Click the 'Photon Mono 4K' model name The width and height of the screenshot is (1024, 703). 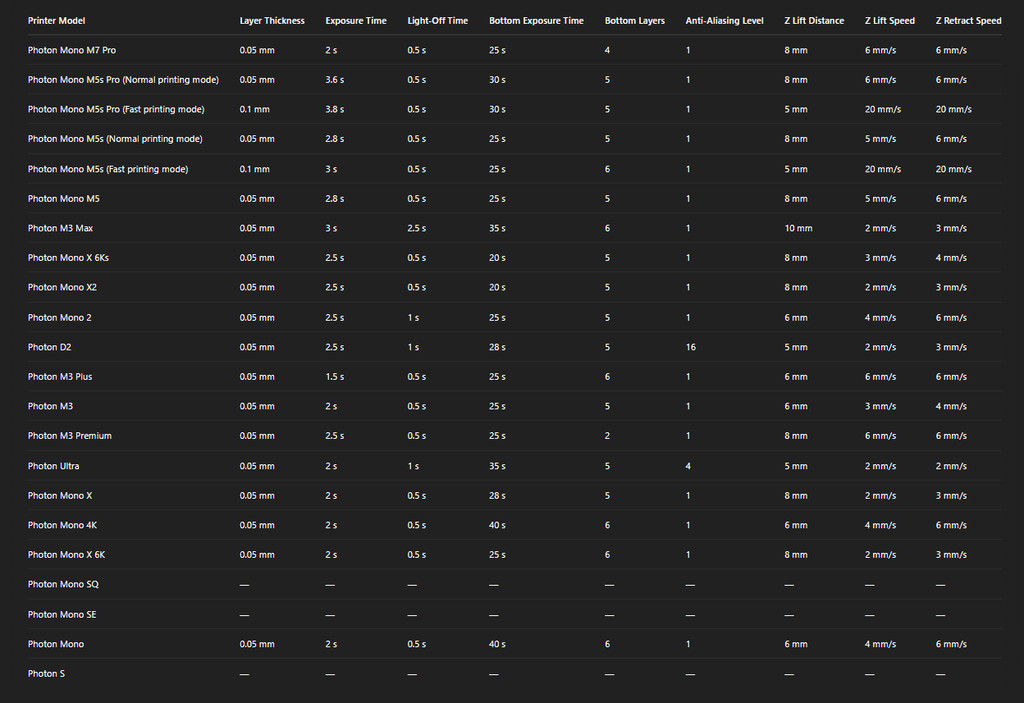pyautogui.click(x=62, y=525)
